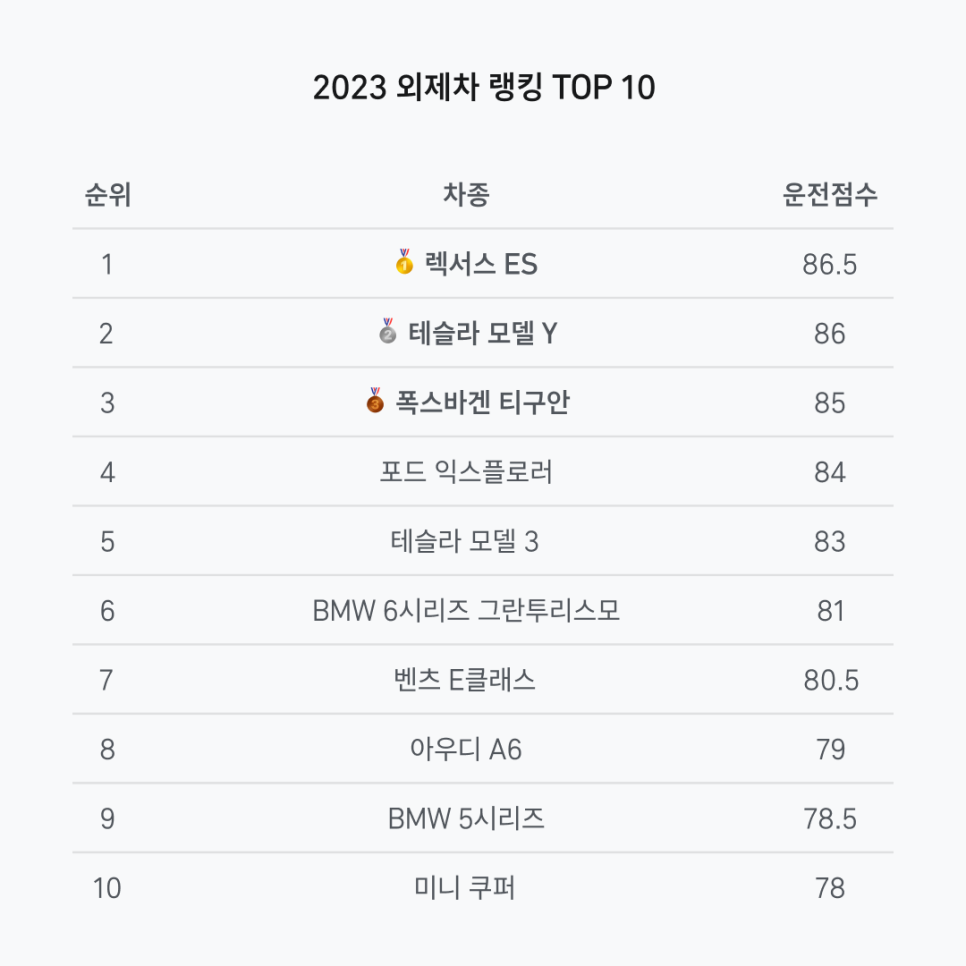Click the silver medal icon beside 테슬라 모델 Y
The height and width of the screenshot is (966, 966).
(x=388, y=331)
